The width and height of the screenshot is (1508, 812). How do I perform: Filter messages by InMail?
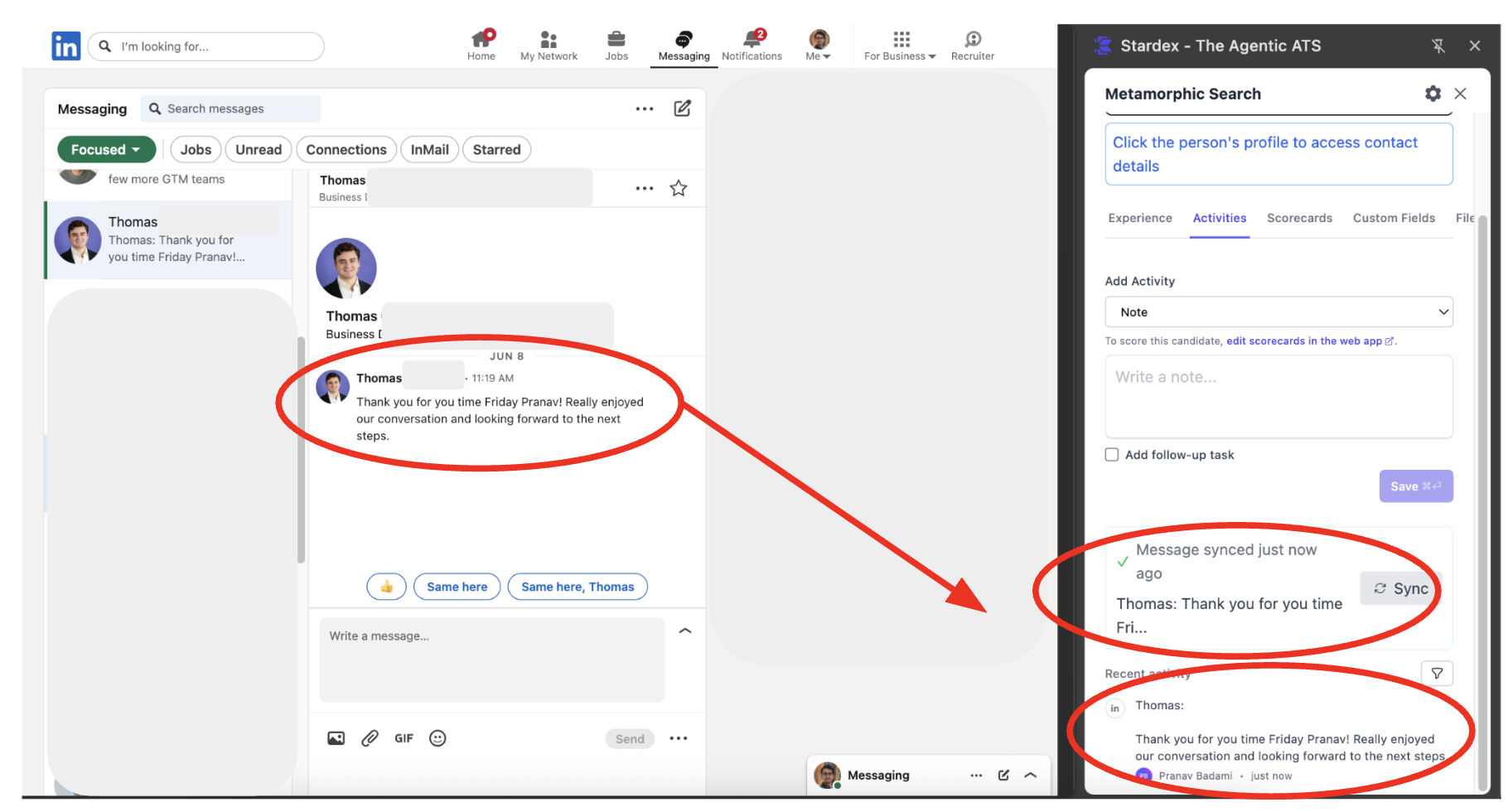click(429, 150)
